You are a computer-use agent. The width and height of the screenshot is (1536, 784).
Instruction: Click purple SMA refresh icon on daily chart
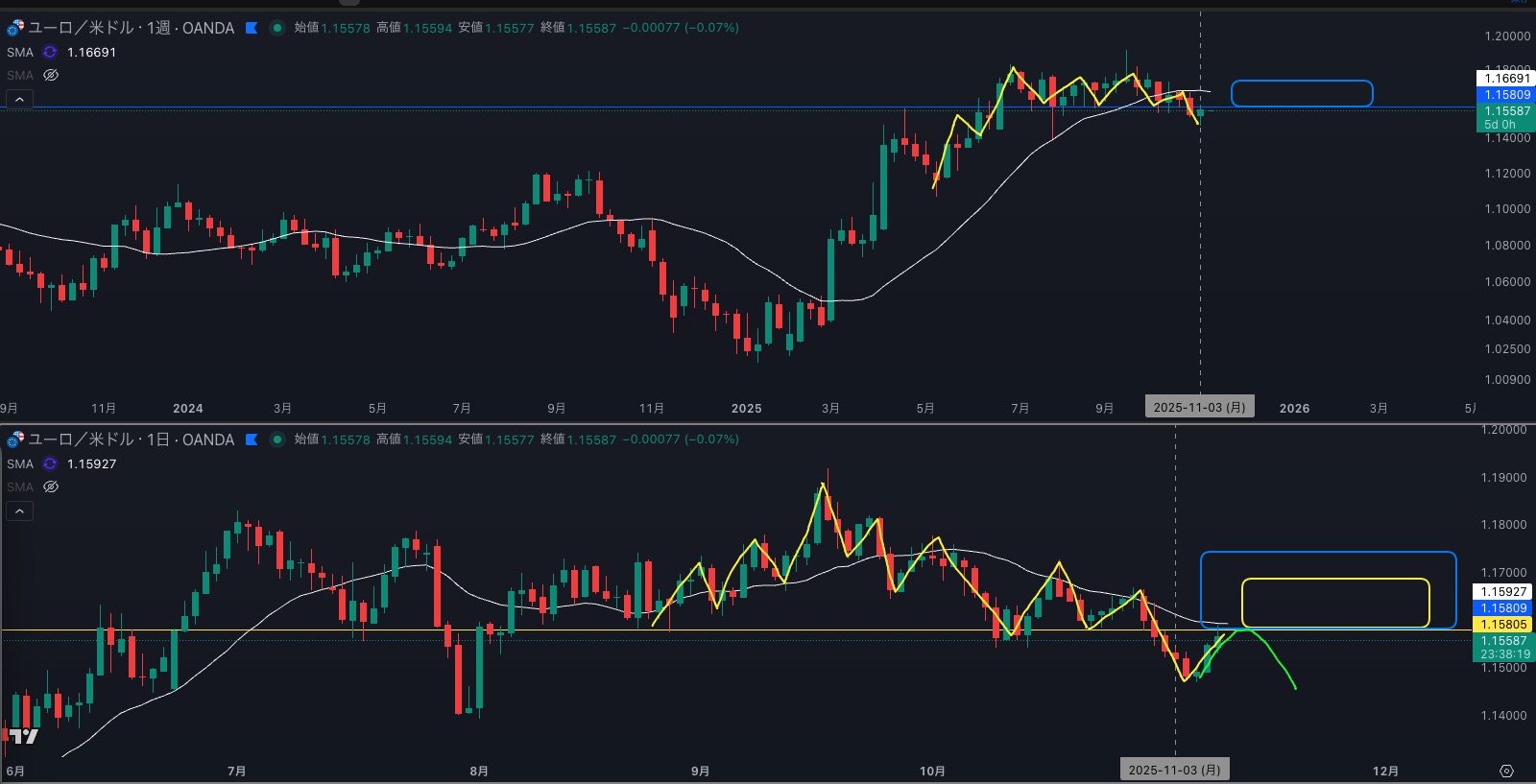[50, 463]
